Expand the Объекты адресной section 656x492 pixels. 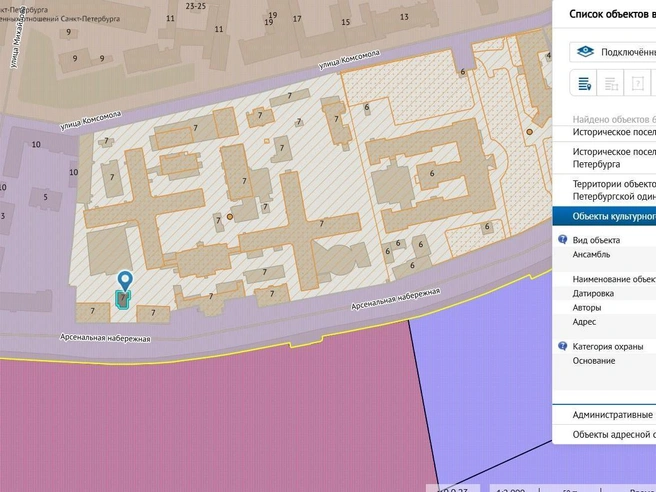pyautogui.click(x=604, y=434)
